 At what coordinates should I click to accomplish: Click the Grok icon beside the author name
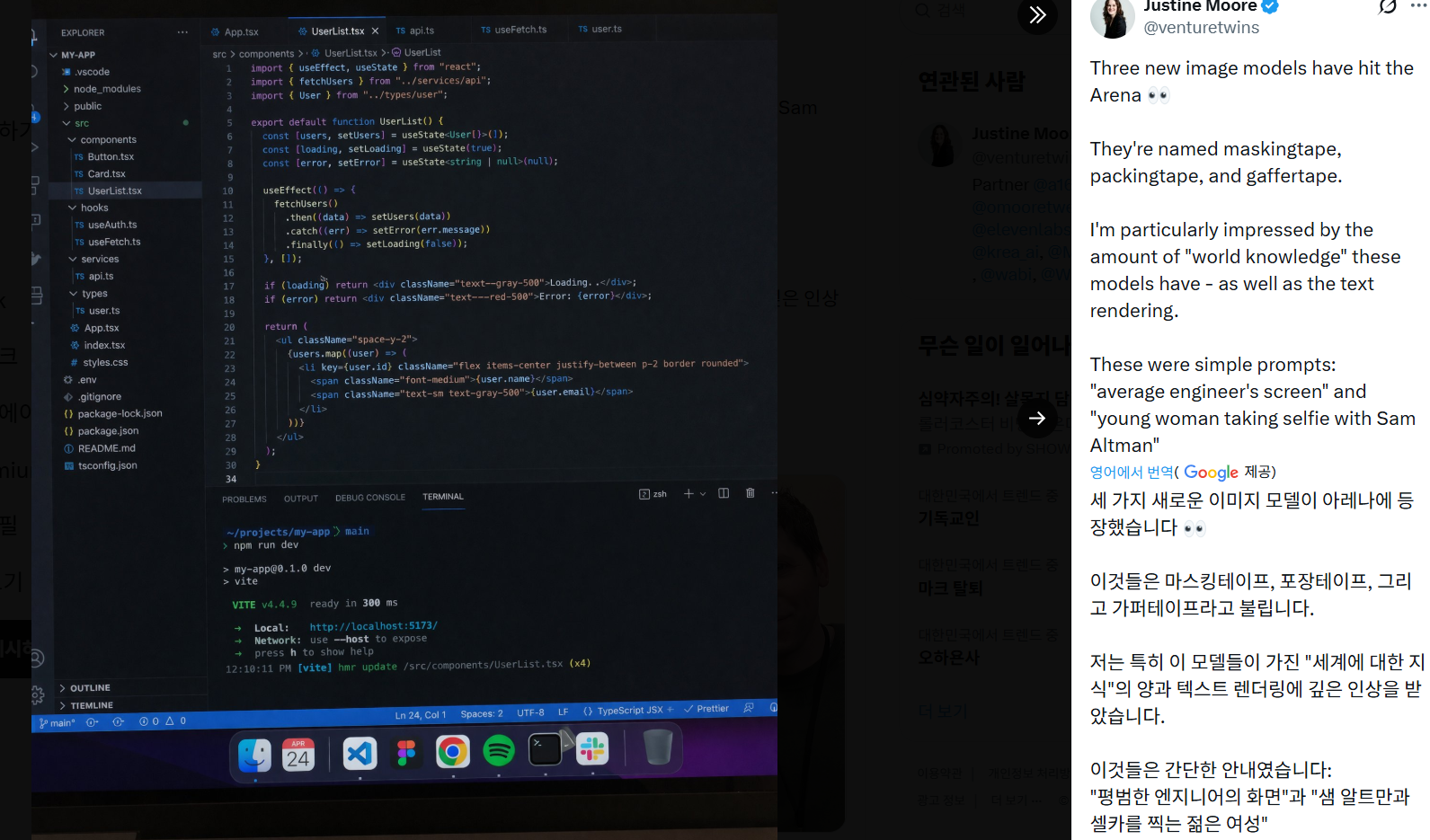(x=1387, y=6)
